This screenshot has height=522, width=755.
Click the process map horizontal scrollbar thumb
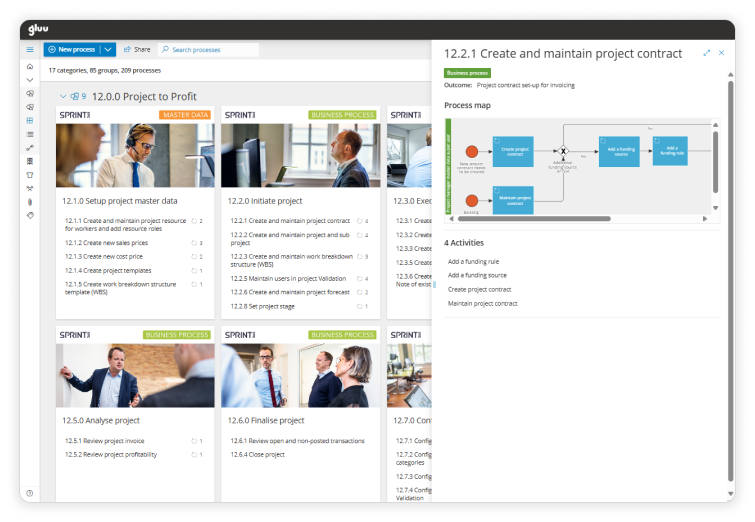pos(534,219)
